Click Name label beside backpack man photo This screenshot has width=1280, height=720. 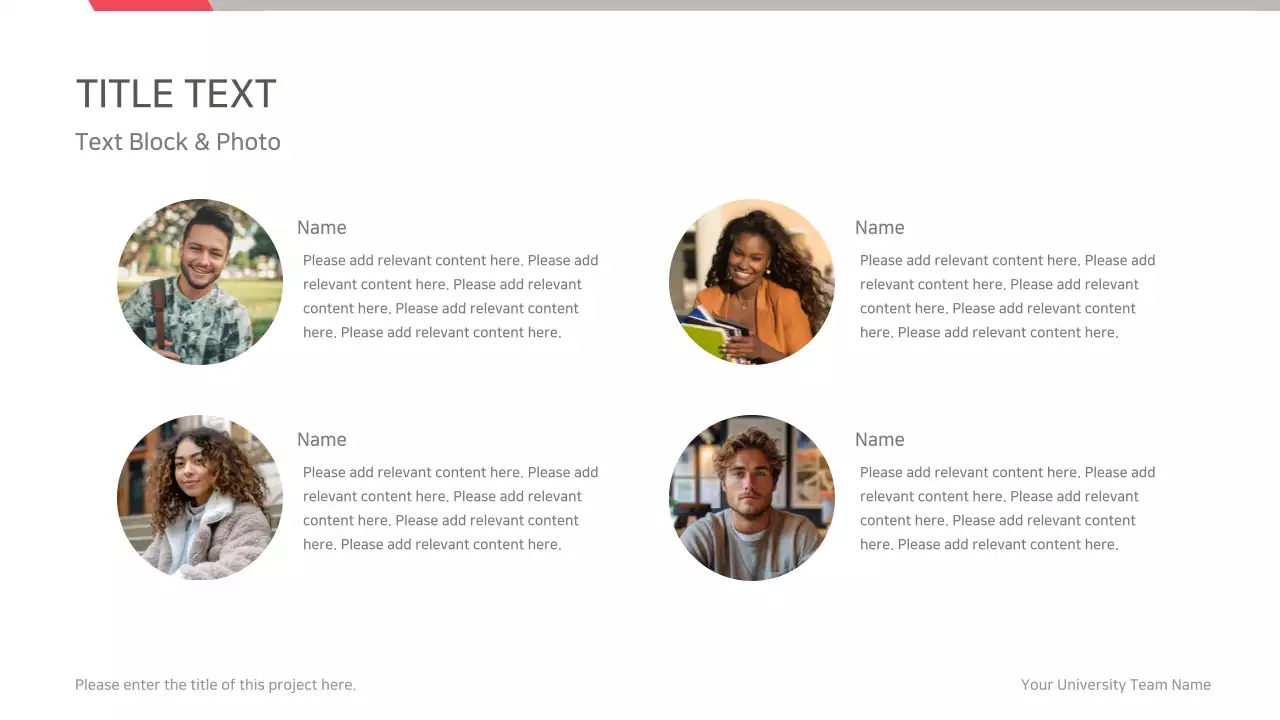pyautogui.click(x=322, y=228)
